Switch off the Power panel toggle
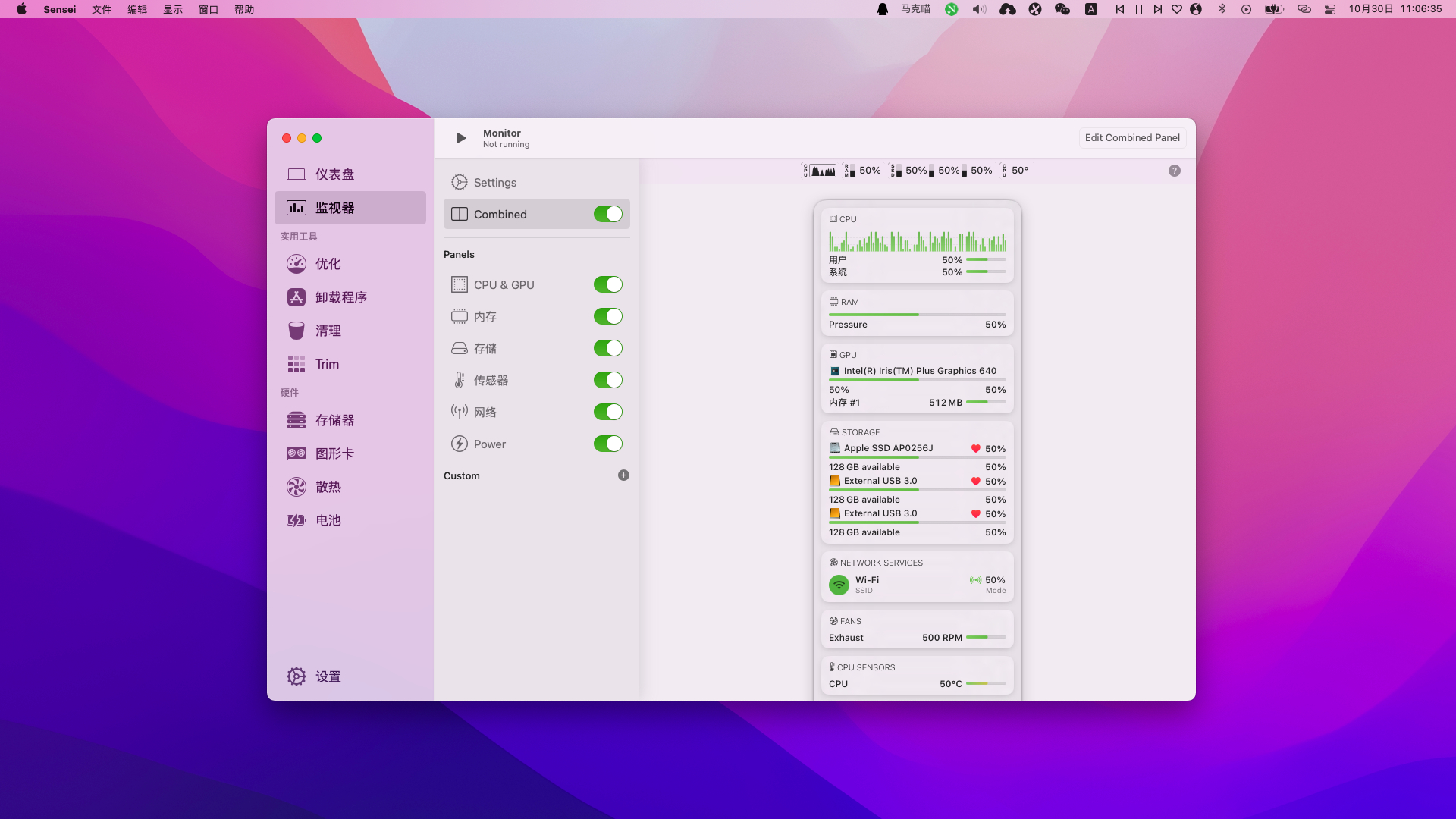 (607, 444)
